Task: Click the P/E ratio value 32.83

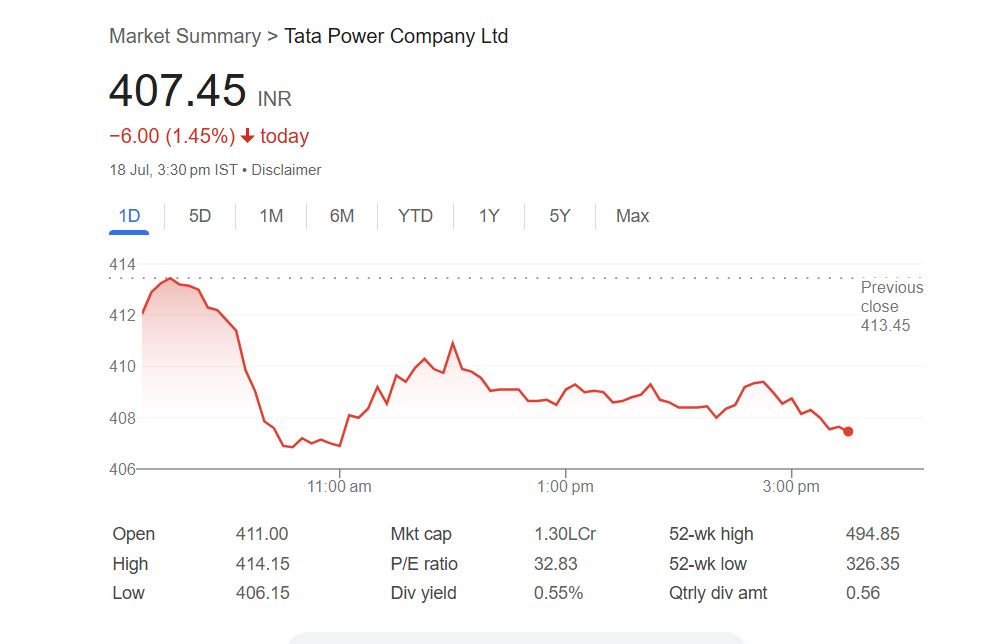Action: (556, 564)
